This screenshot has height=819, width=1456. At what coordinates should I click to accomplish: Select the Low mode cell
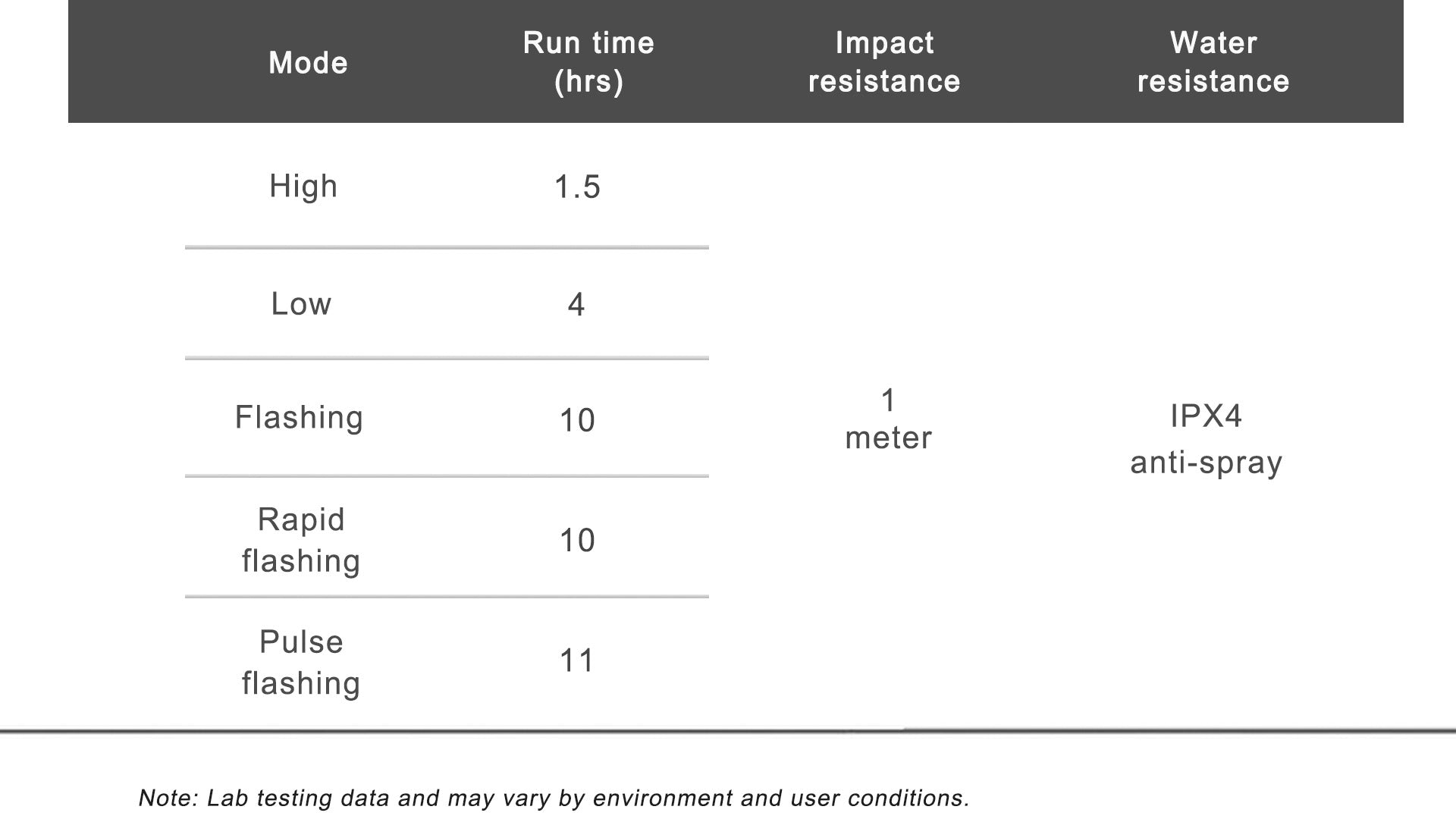301,304
